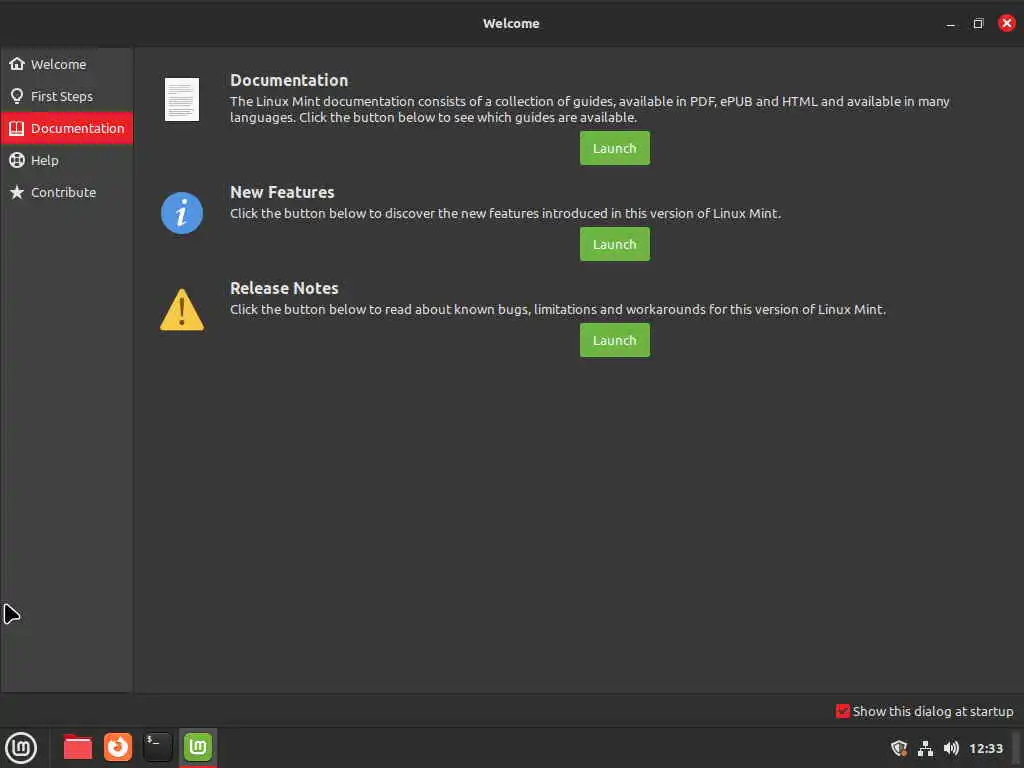Launch the Documentation guides
Screen dimensions: 1024x768
coord(615,148)
